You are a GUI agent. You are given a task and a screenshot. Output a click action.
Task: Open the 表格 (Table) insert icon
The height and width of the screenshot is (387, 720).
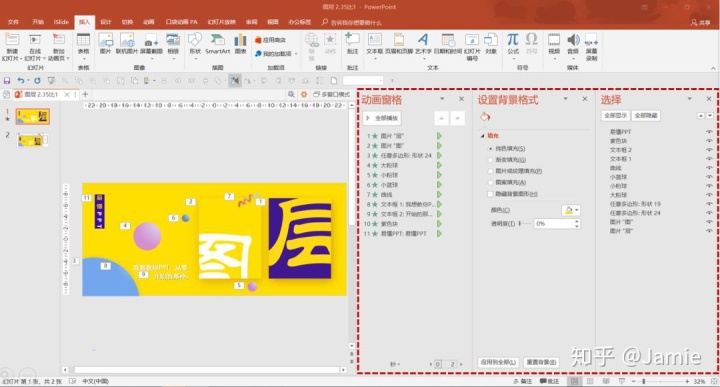83,40
